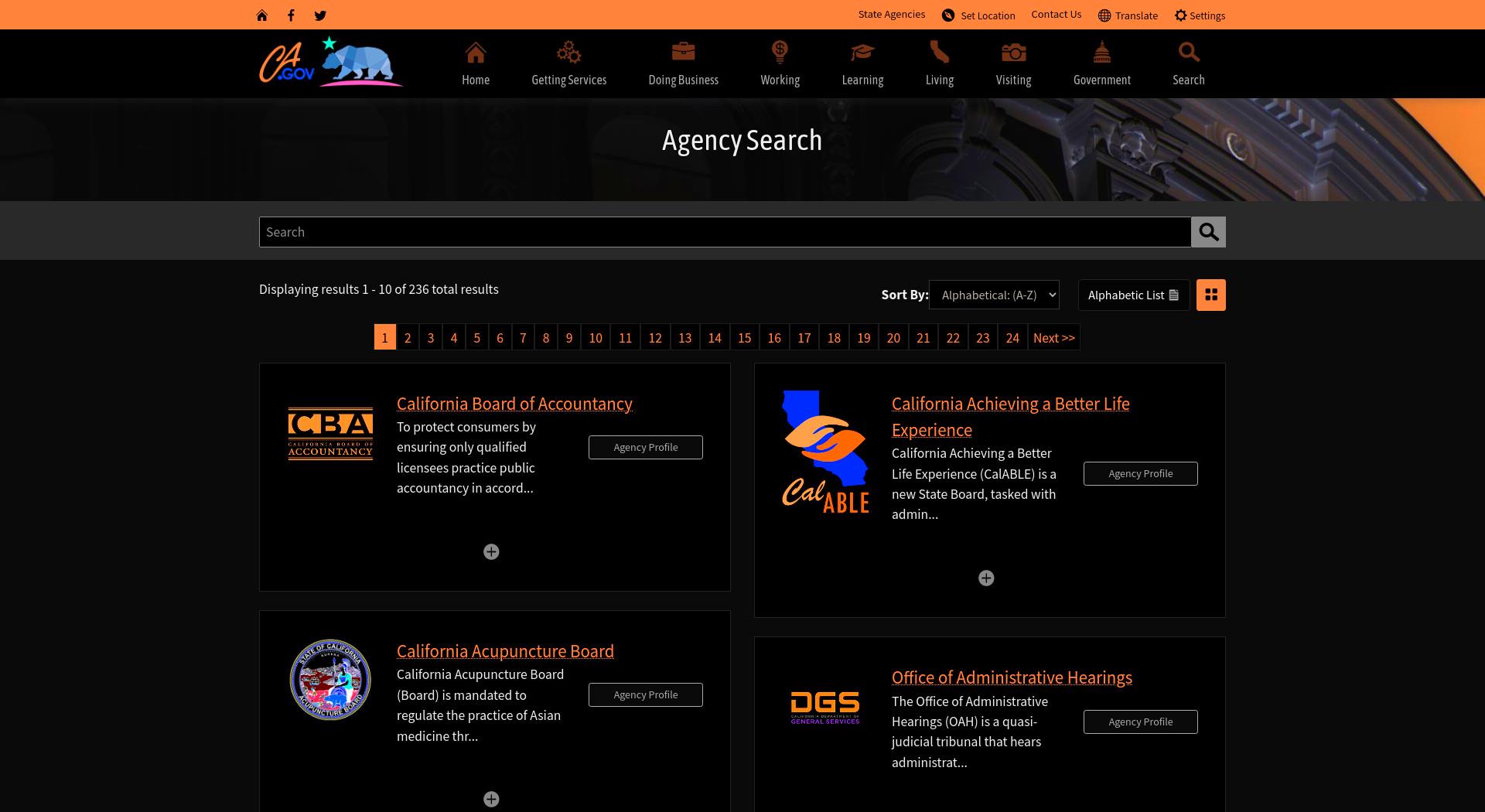Screen dimensions: 1485x812
Task: Click the CA.gov bear logo
Action: tap(331, 62)
